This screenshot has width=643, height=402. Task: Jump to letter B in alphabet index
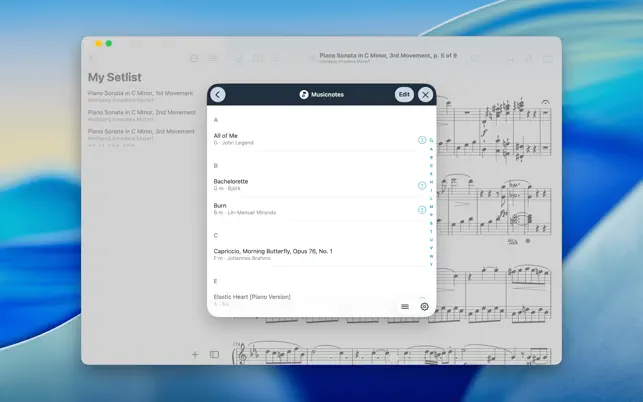tap(431, 157)
